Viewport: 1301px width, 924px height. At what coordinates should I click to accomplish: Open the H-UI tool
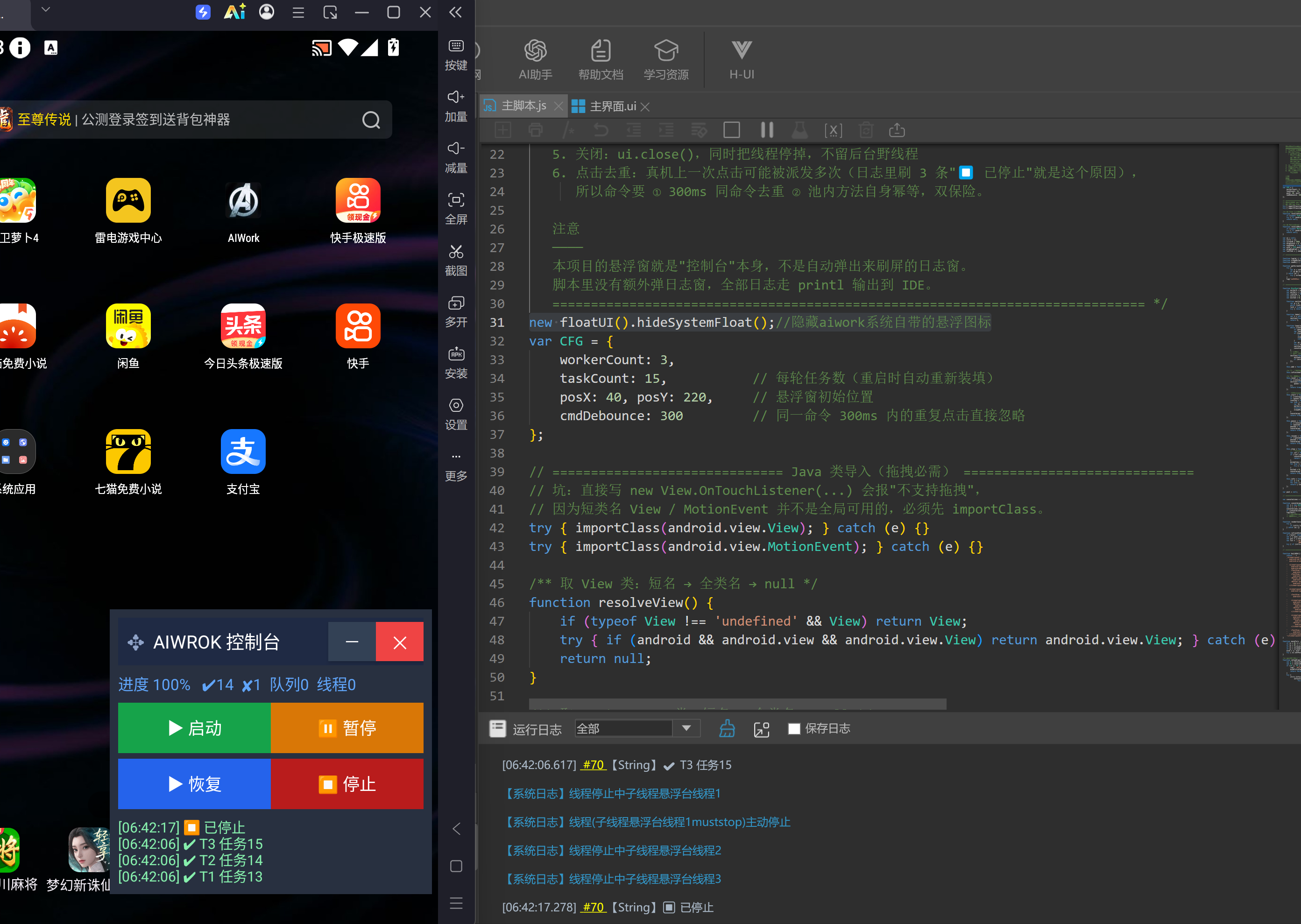(x=742, y=60)
